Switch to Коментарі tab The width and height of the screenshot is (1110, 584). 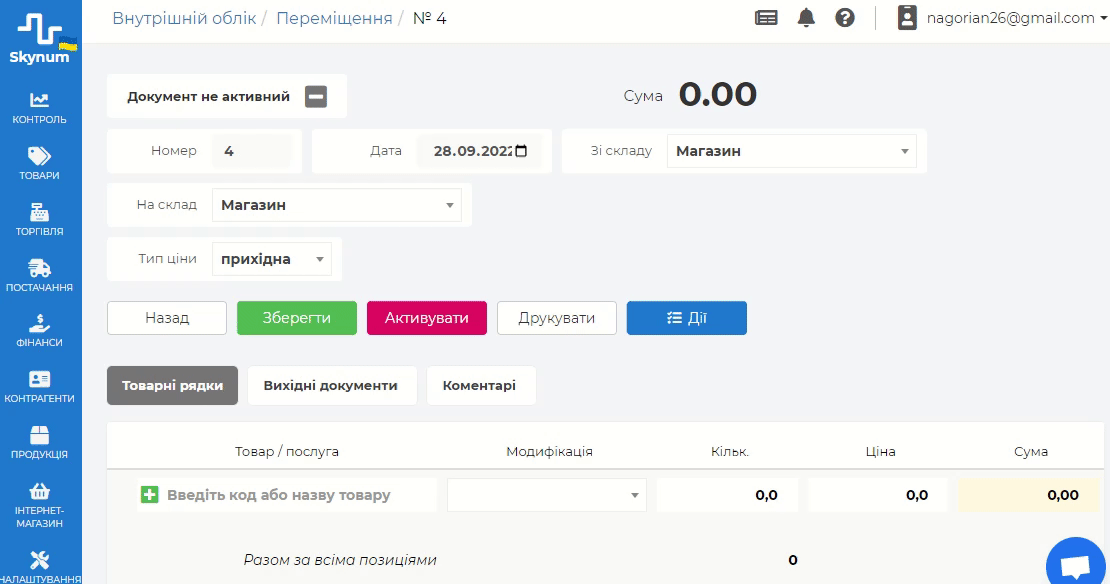tap(480, 386)
